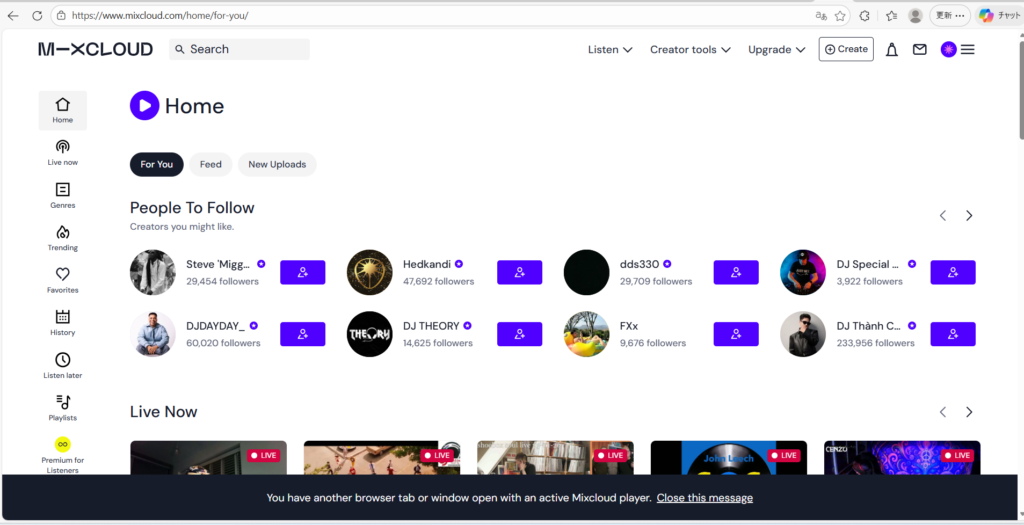Open messages envelope icon
The width and height of the screenshot is (1024, 525).
(x=919, y=49)
